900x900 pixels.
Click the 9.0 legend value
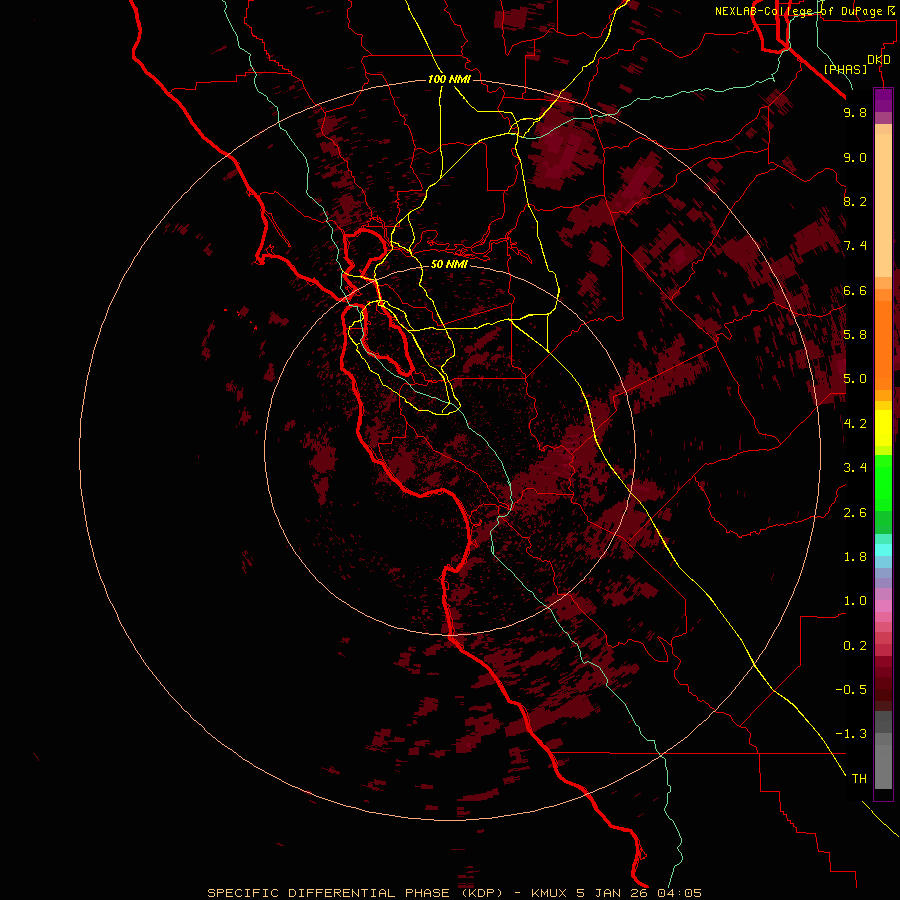coord(855,157)
